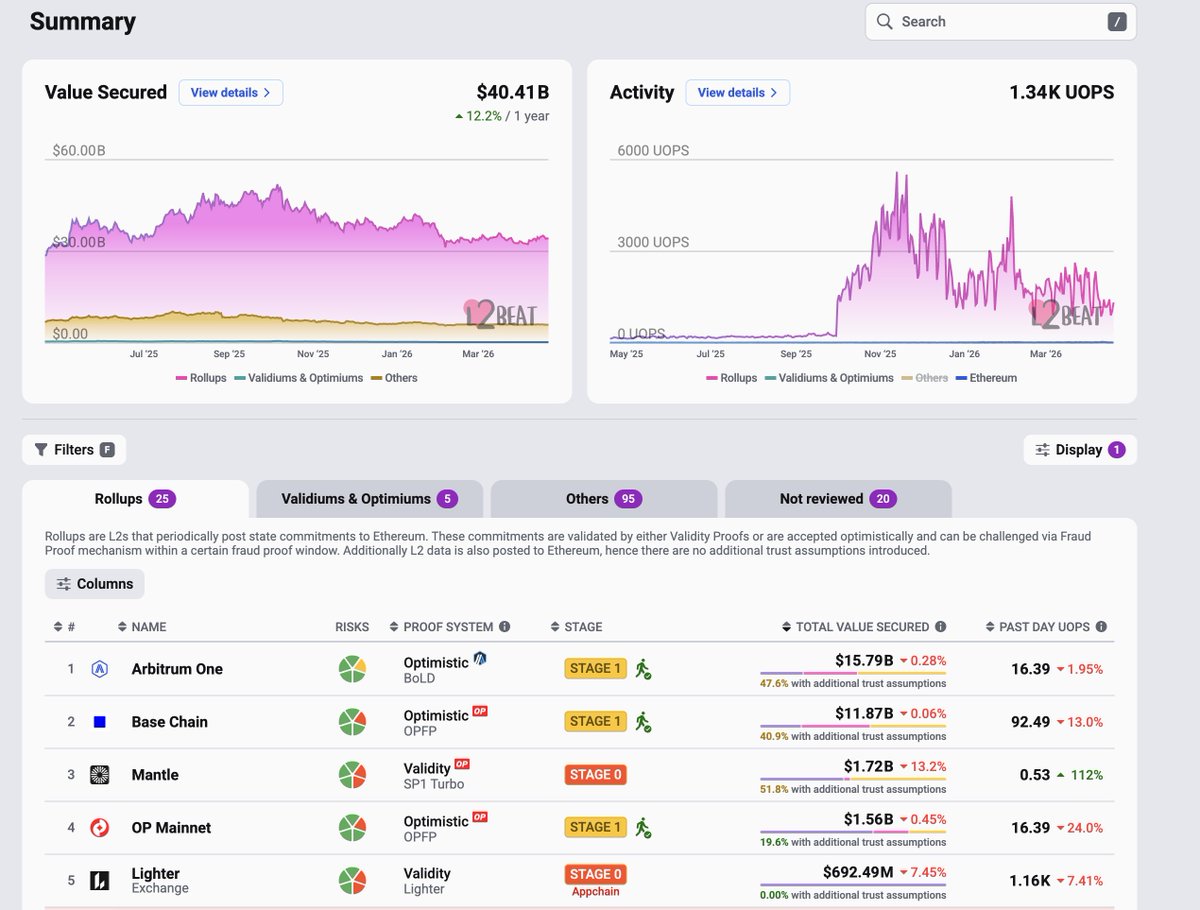
Task: Open the Filters button
Action: (74, 450)
